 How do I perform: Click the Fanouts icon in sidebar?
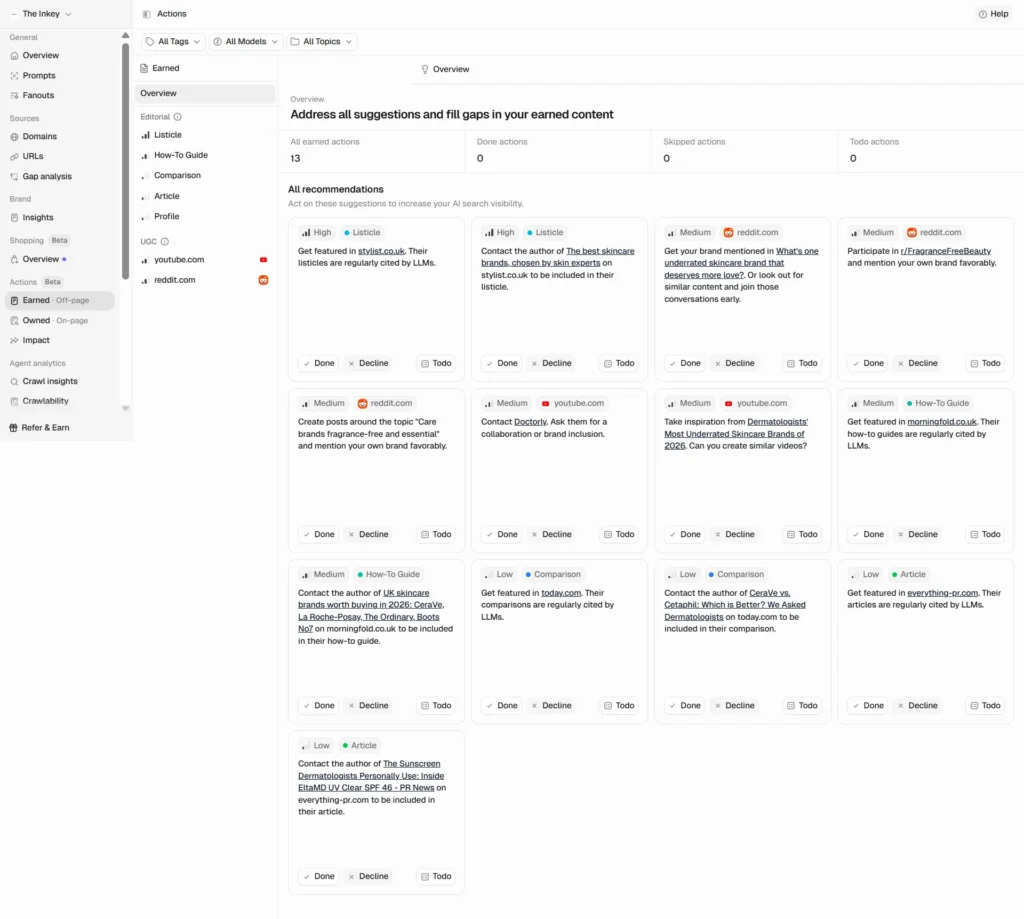14,95
